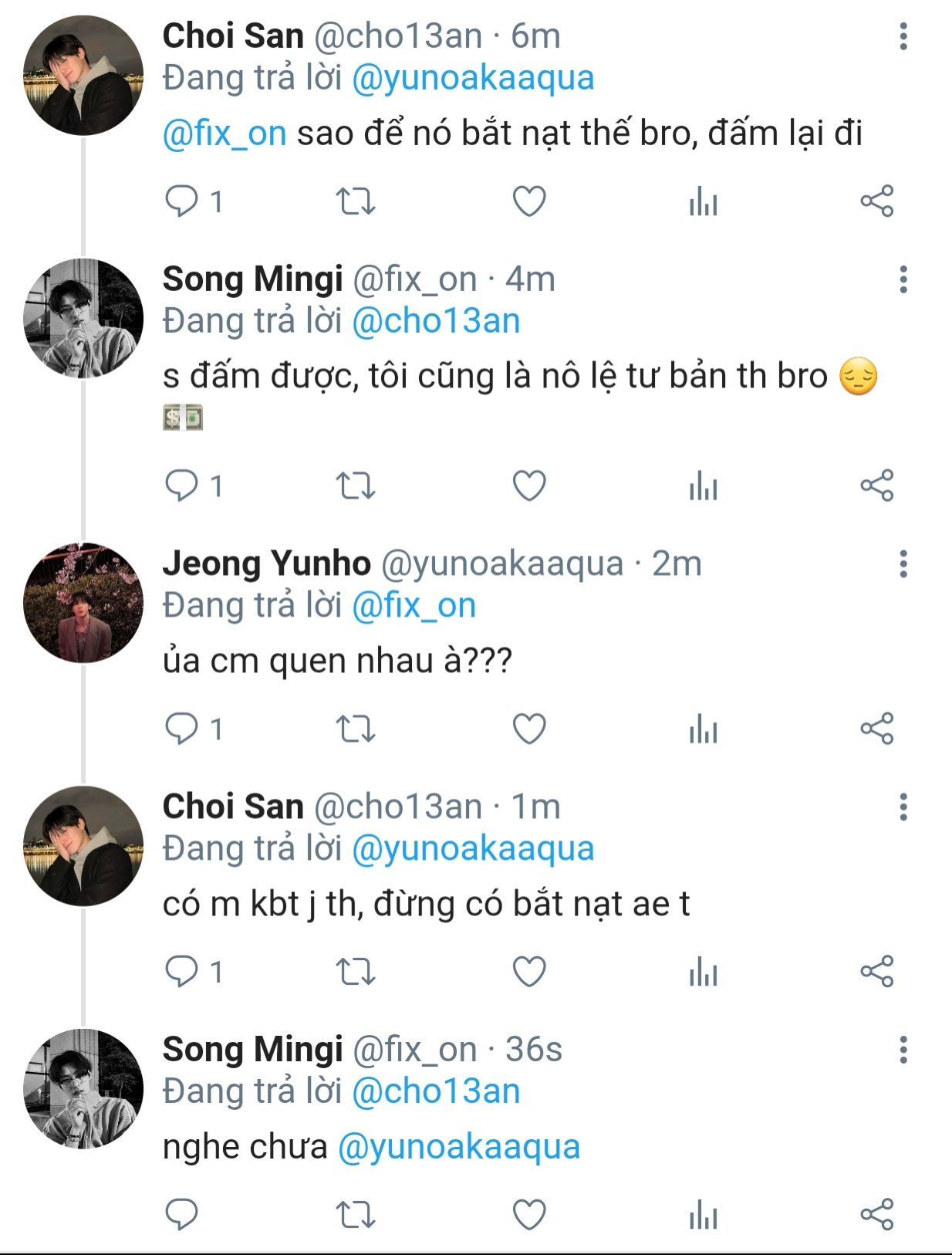This screenshot has width=952, height=1255.
Task: View analytics of Song Mingi's 4m reply
Action: [x=703, y=486]
